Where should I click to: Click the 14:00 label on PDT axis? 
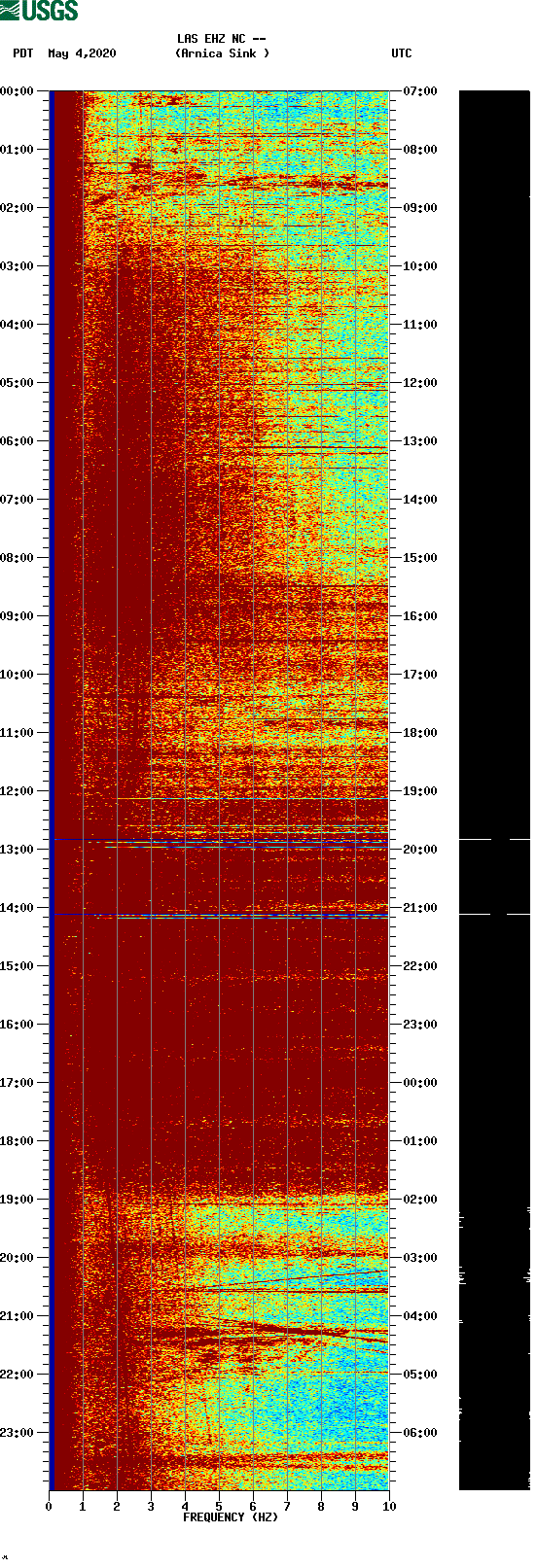pos(17,908)
